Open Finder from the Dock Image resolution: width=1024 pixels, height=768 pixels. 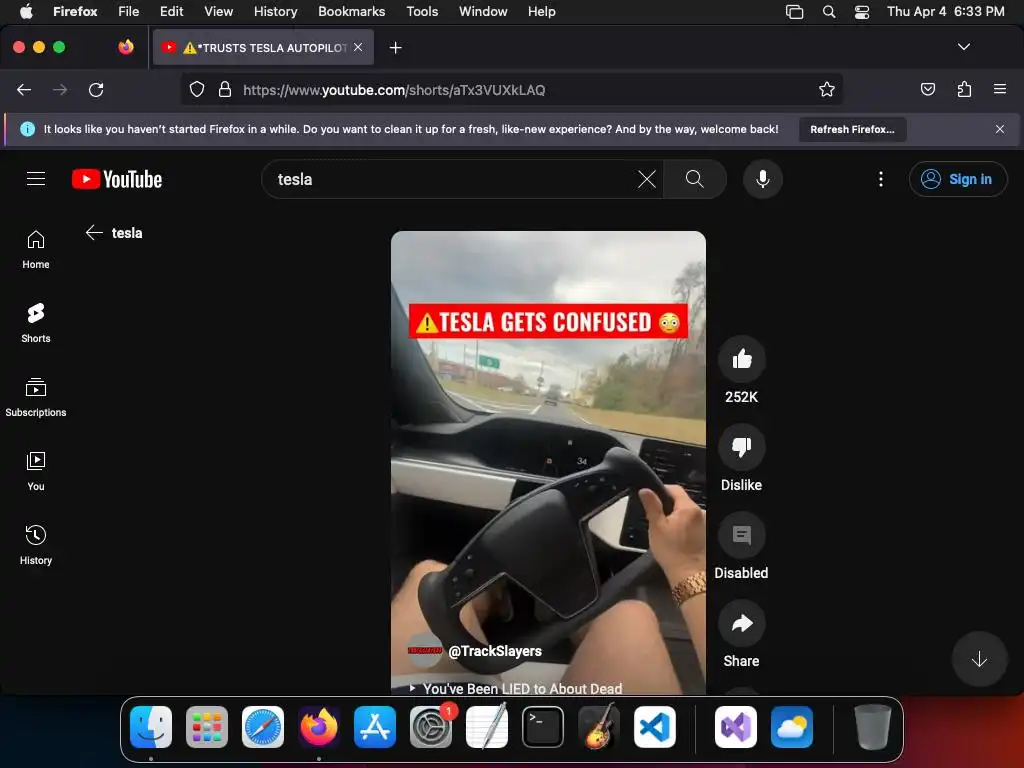coord(151,727)
